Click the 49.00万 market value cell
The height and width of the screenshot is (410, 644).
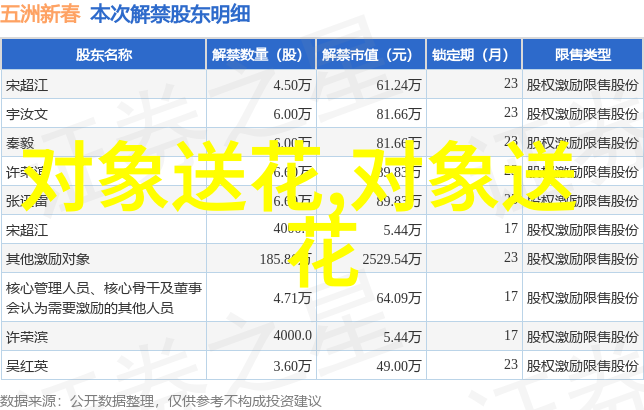[399, 366]
